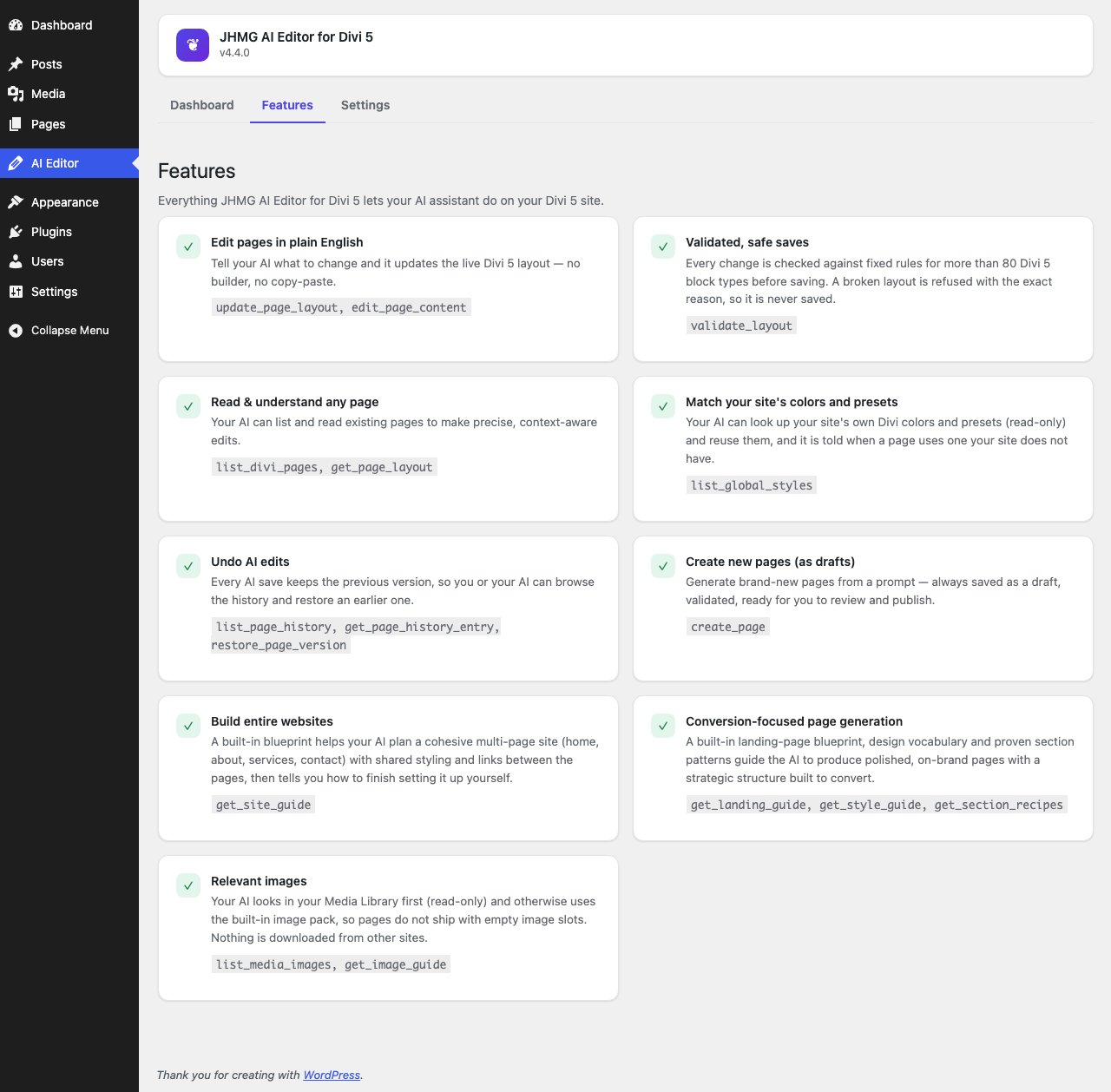Follow the WordPress footer link
Image resolution: width=1111 pixels, height=1092 pixels.
[332, 1075]
